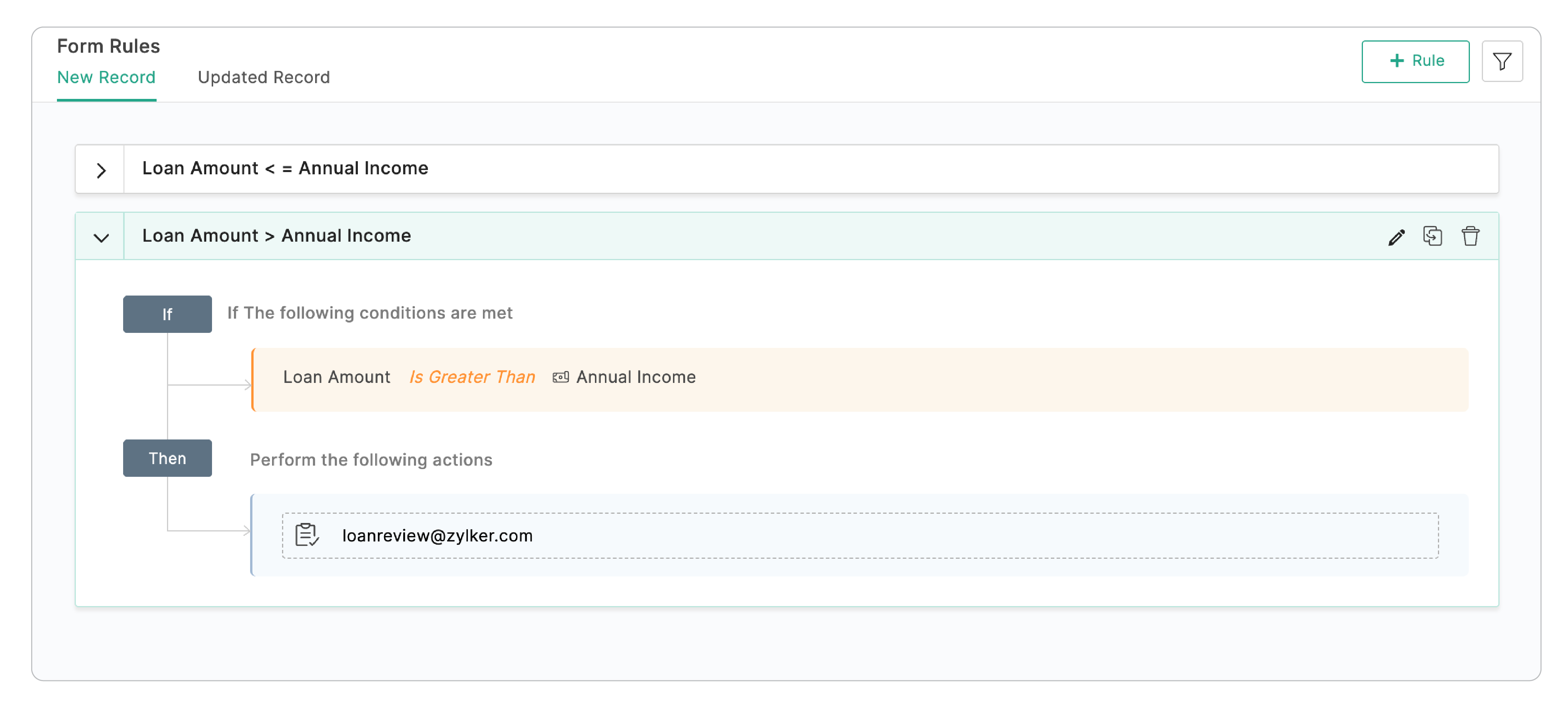Select the Loan Amount <= Annual Income title
Image resolution: width=1568 pixels, height=710 pixels.
(285, 169)
